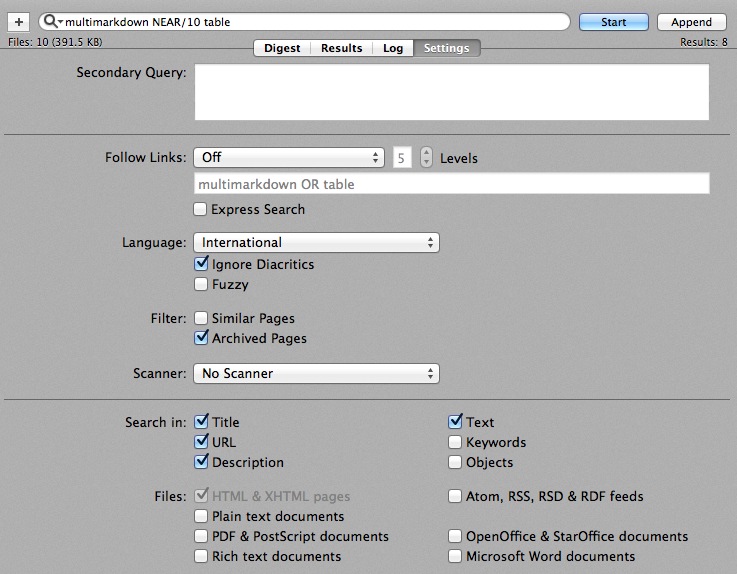Viewport: 737px width, 574px height.
Task: Open the Language dropdown
Action: 316,243
